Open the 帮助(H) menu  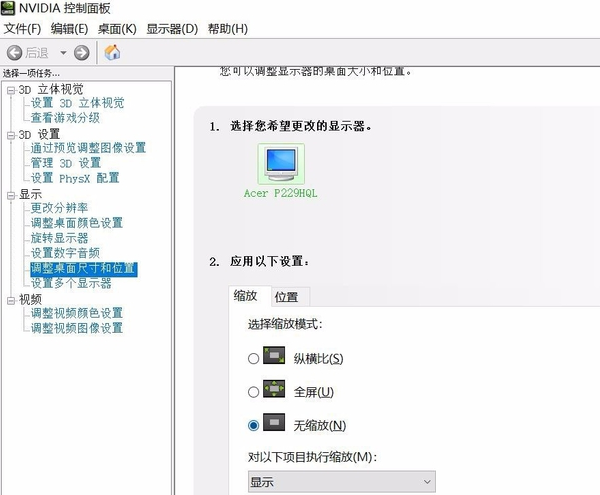pyautogui.click(x=228, y=29)
